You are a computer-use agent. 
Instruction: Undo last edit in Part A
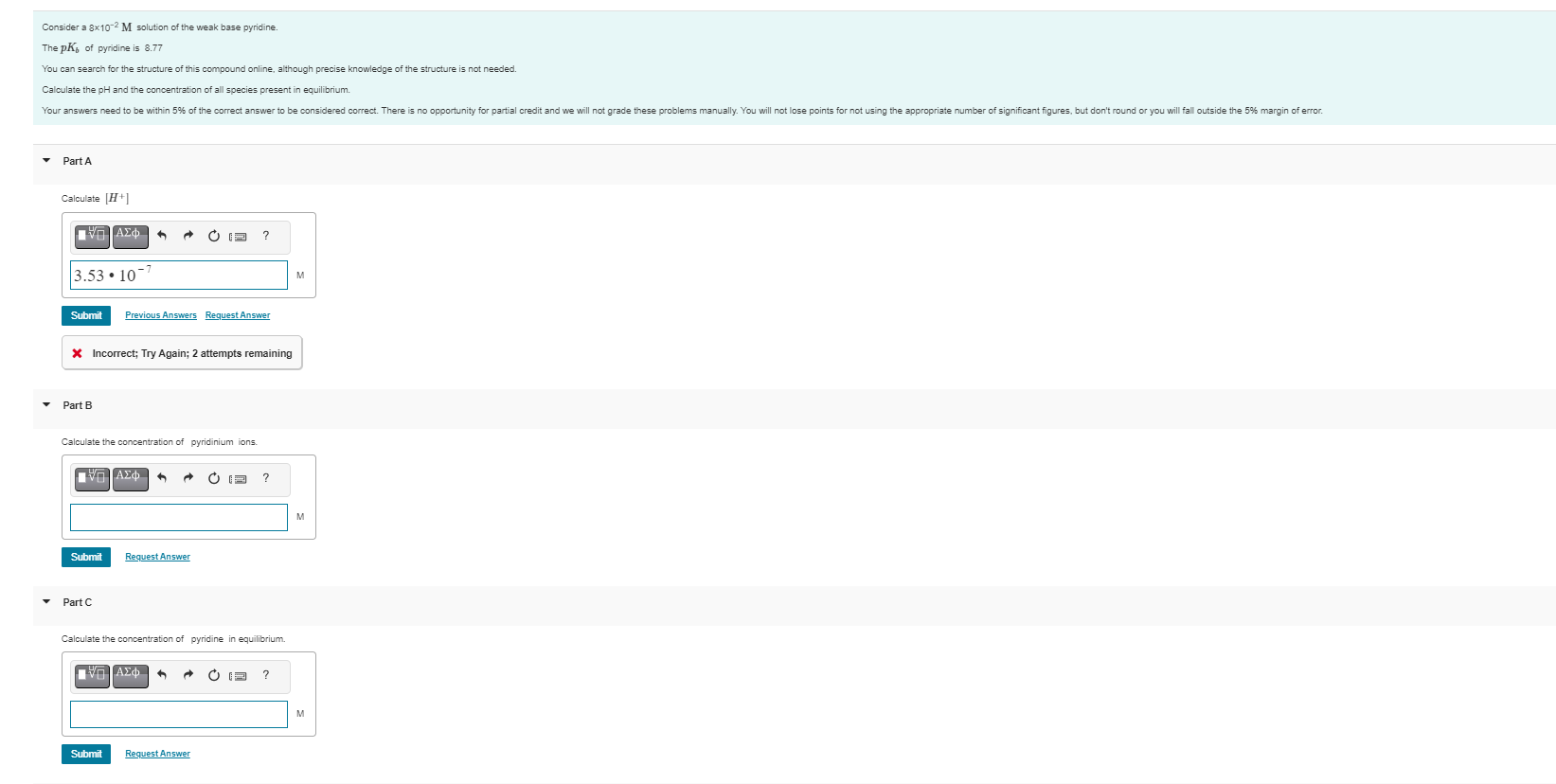point(162,236)
